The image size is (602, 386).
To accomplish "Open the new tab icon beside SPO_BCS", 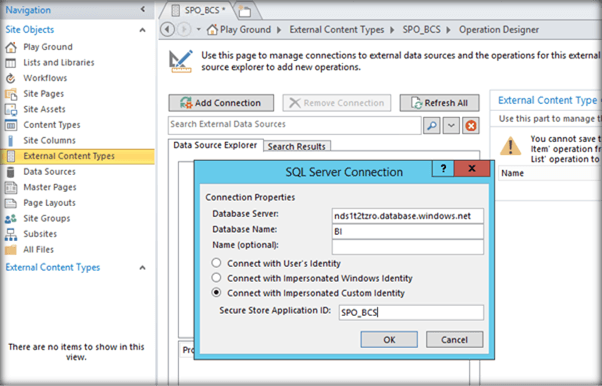I will click(x=245, y=11).
